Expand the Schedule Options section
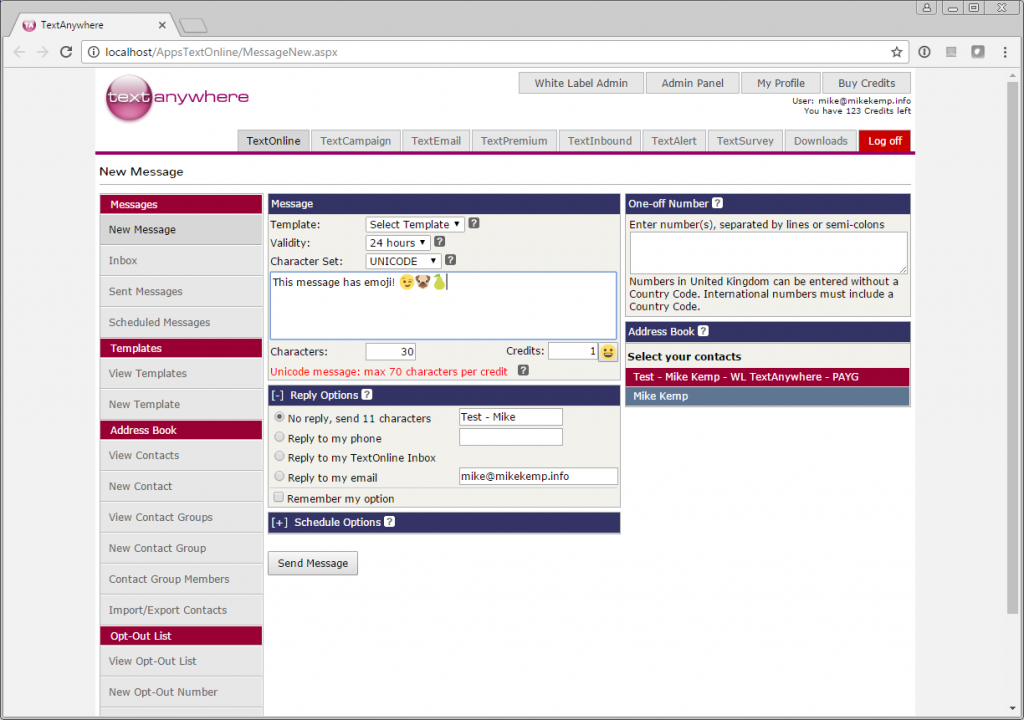This screenshot has height=720, width=1024. pos(278,522)
